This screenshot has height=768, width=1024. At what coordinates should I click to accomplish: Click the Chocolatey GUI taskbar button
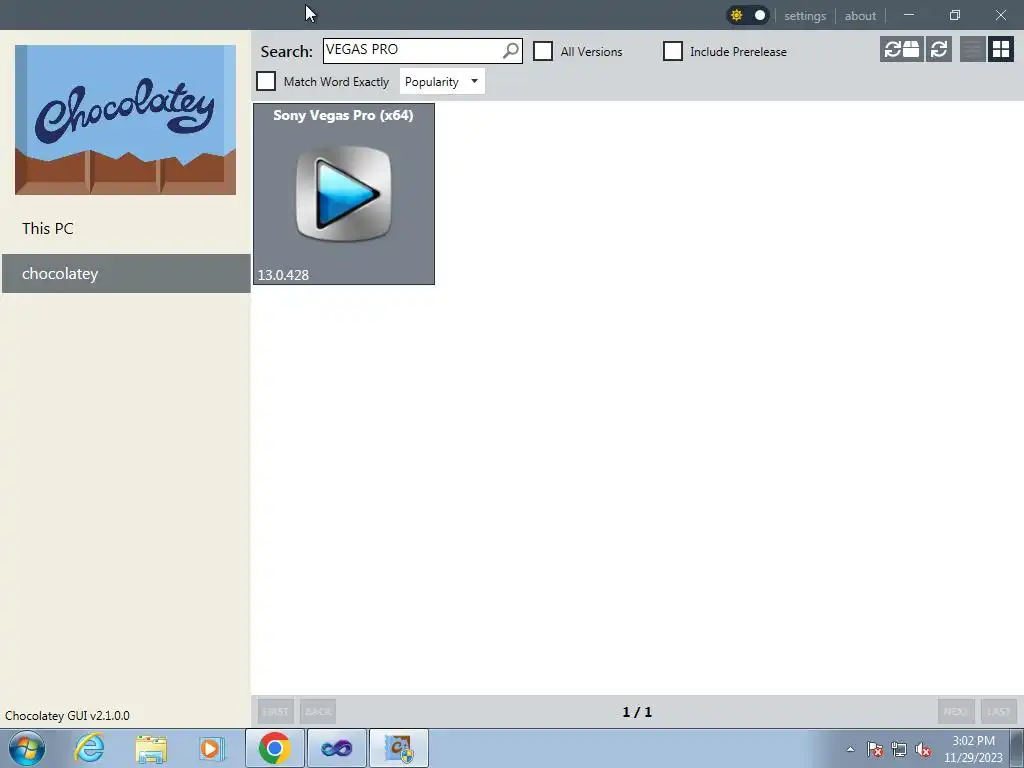[x=399, y=748]
